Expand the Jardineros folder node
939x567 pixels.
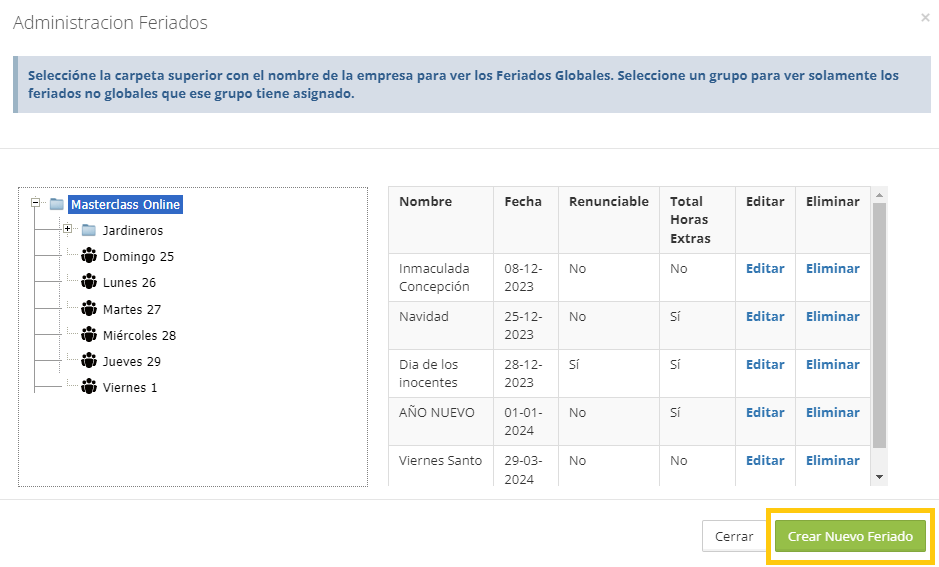(x=67, y=229)
